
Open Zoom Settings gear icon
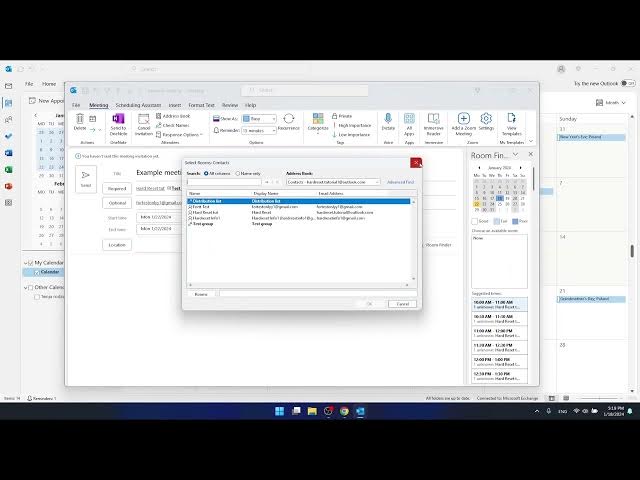click(486, 122)
